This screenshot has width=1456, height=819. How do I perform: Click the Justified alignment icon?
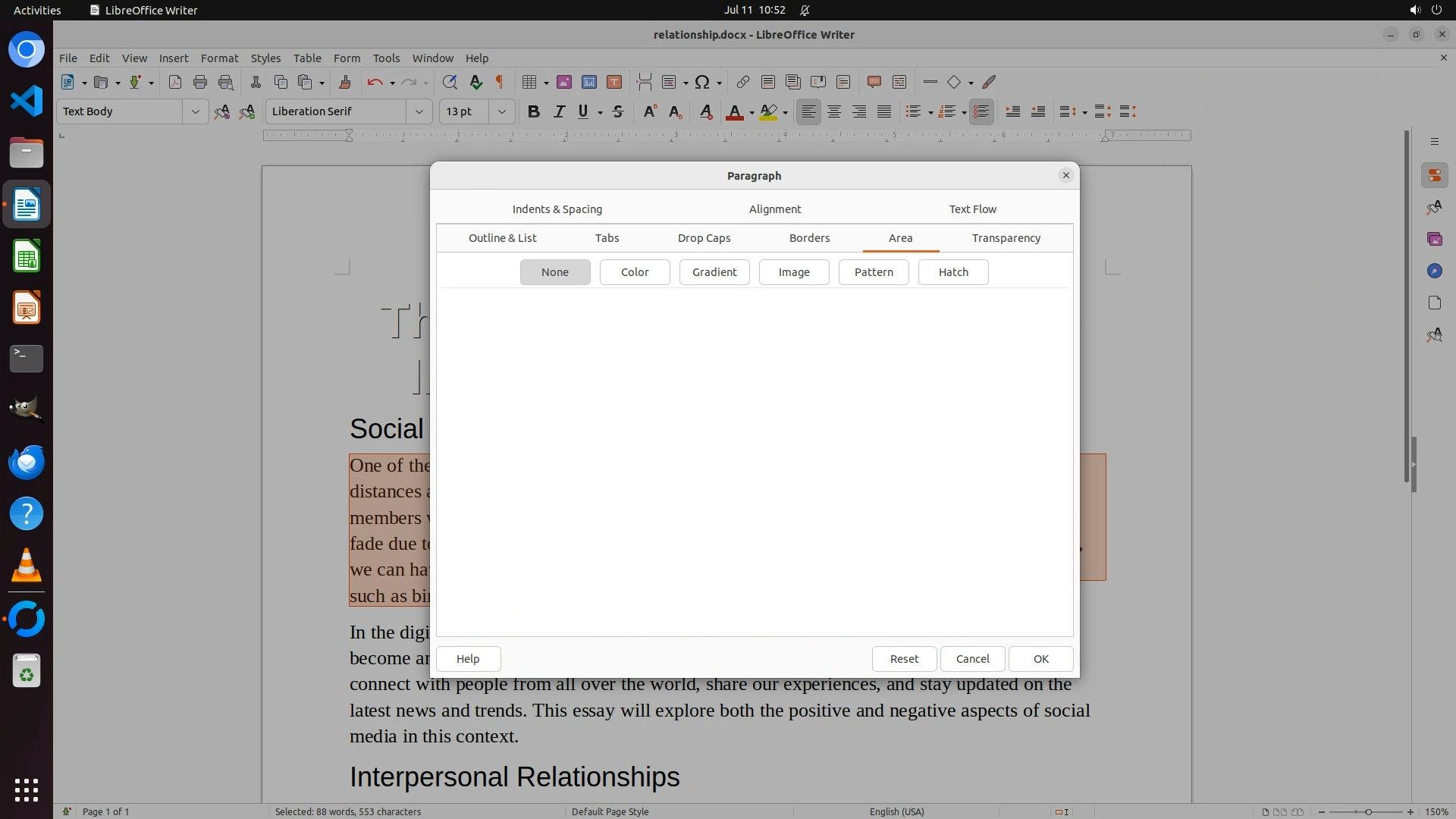tap(884, 111)
